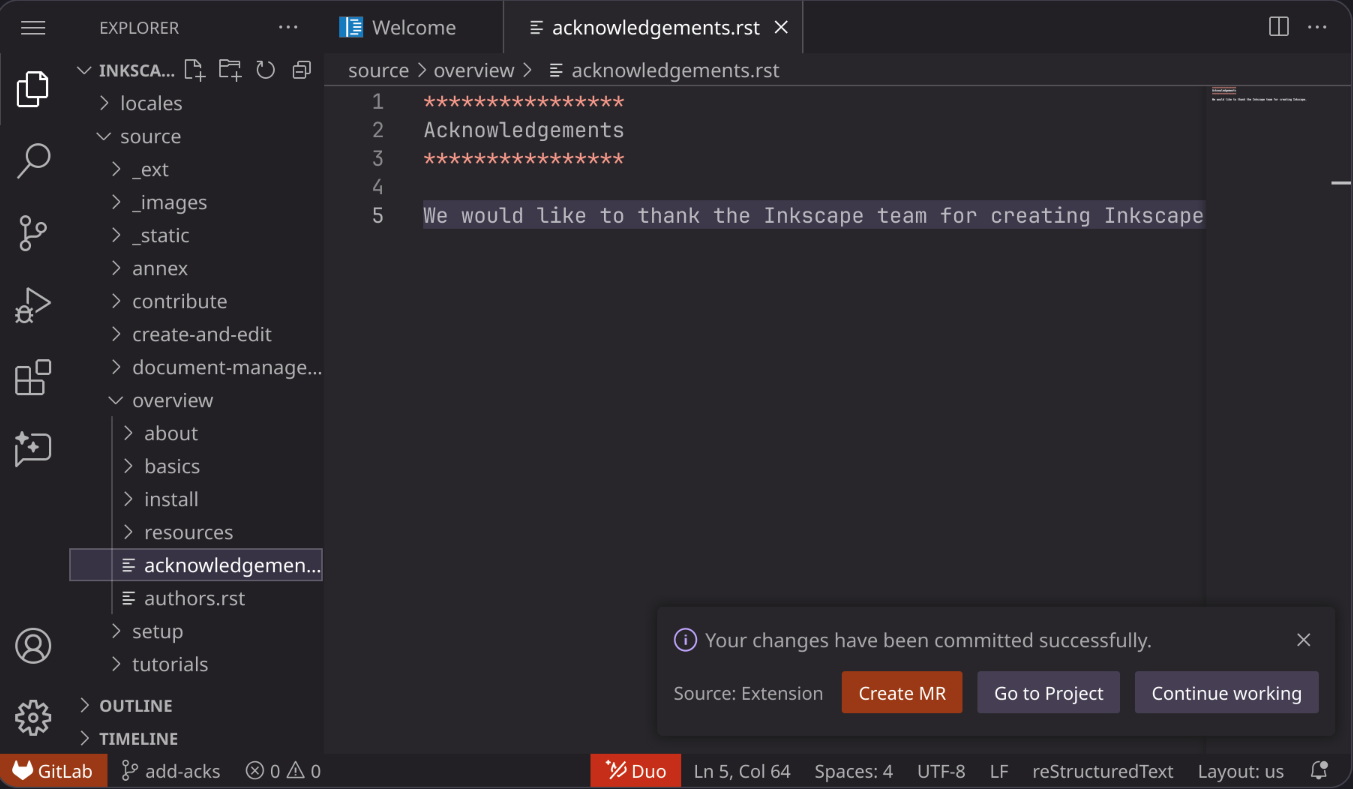Expand the setup folder
The width and height of the screenshot is (1353, 789).
click(196, 631)
